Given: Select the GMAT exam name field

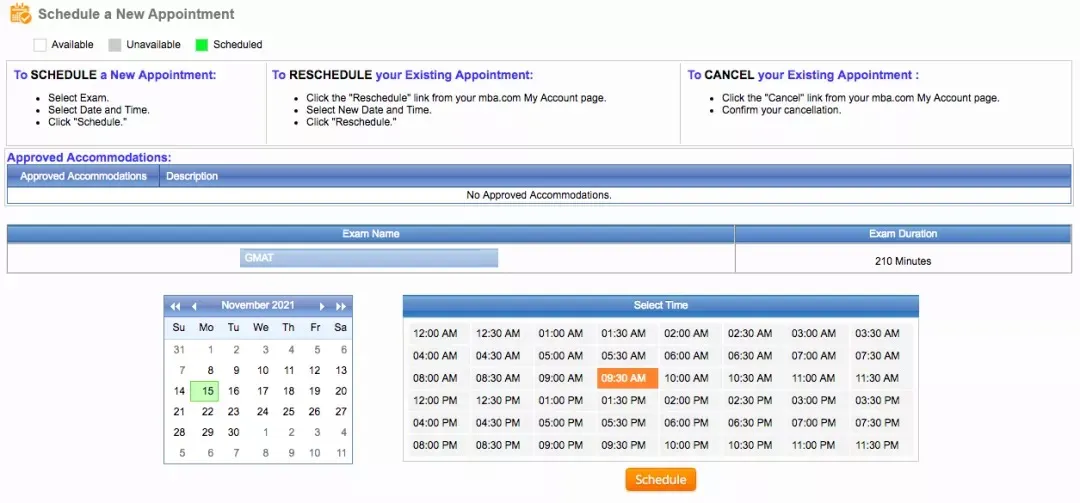Looking at the screenshot, I should click(x=369, y=258).
